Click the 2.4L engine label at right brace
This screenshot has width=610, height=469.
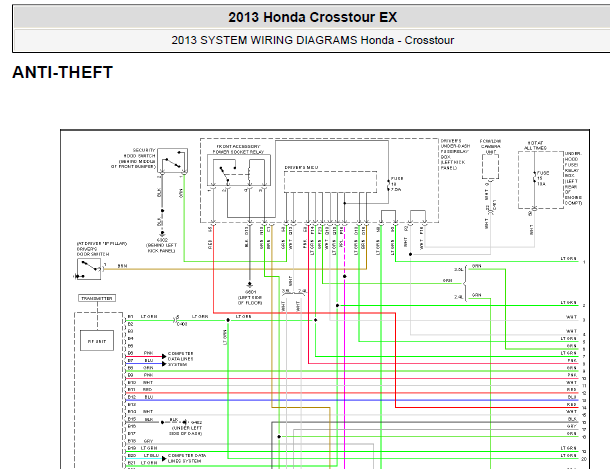(x=459, y=297)
